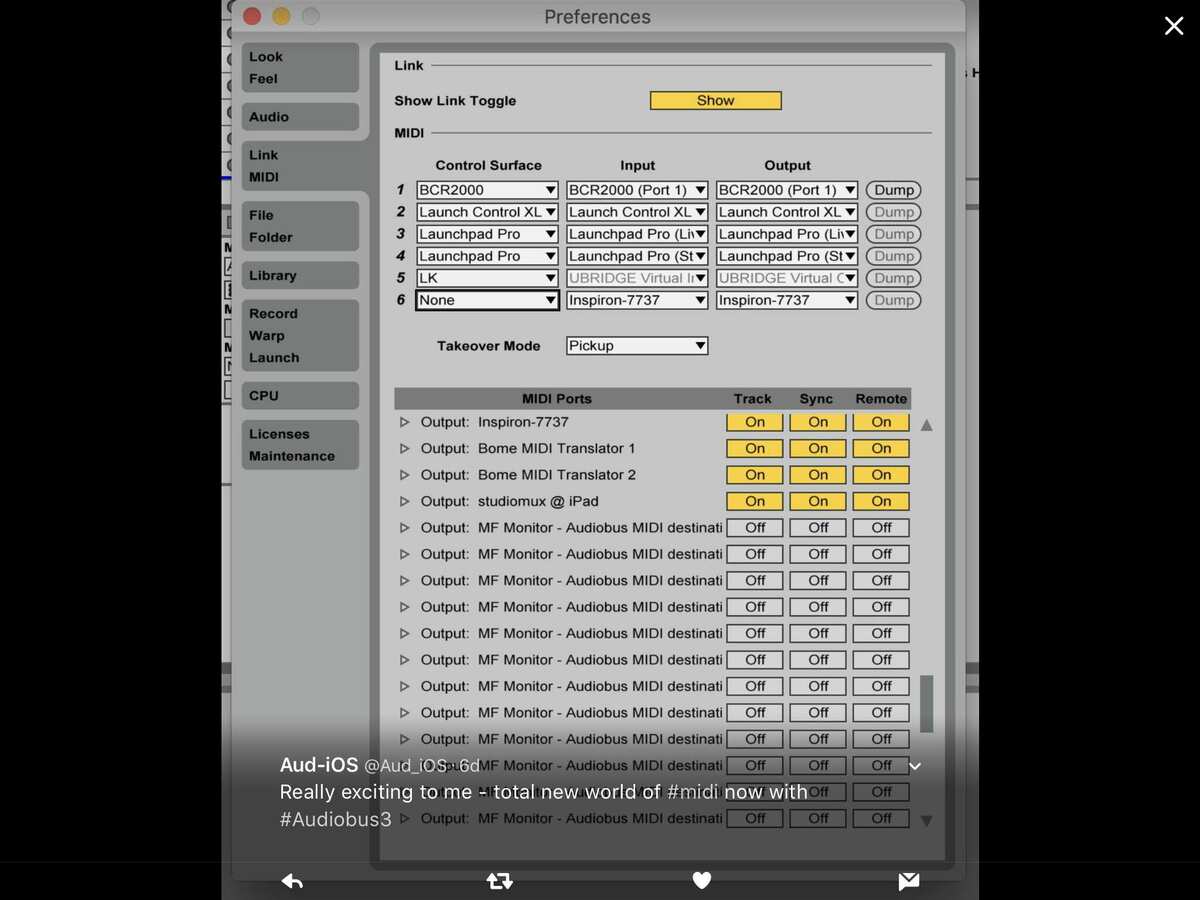Screen dimensions: 1200x900
Task: Disable Remote for Bome MIDI Translator 2
Action: (881, 475)
